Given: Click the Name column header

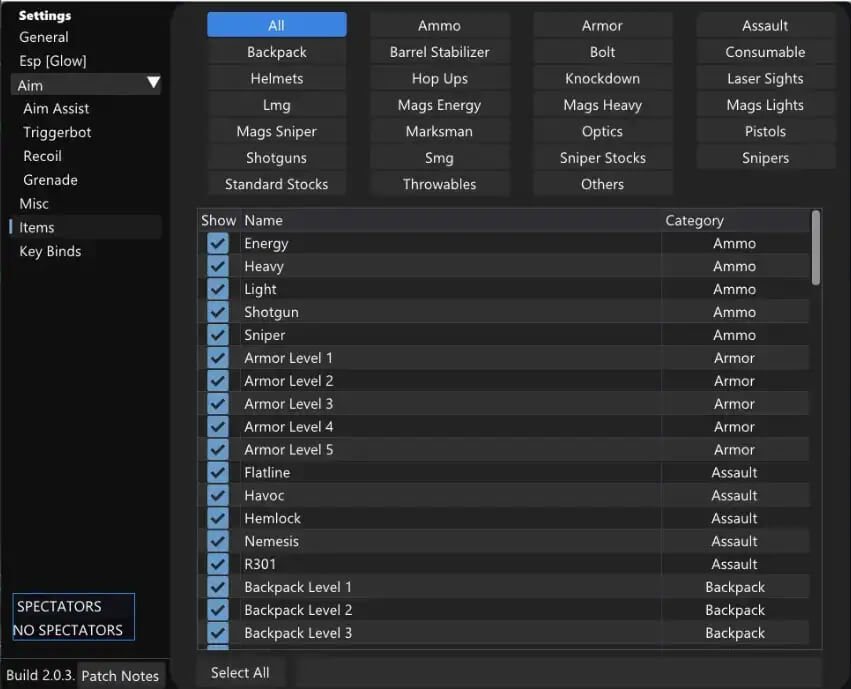Looking at the screenshot, I should [x=264, y=220].
